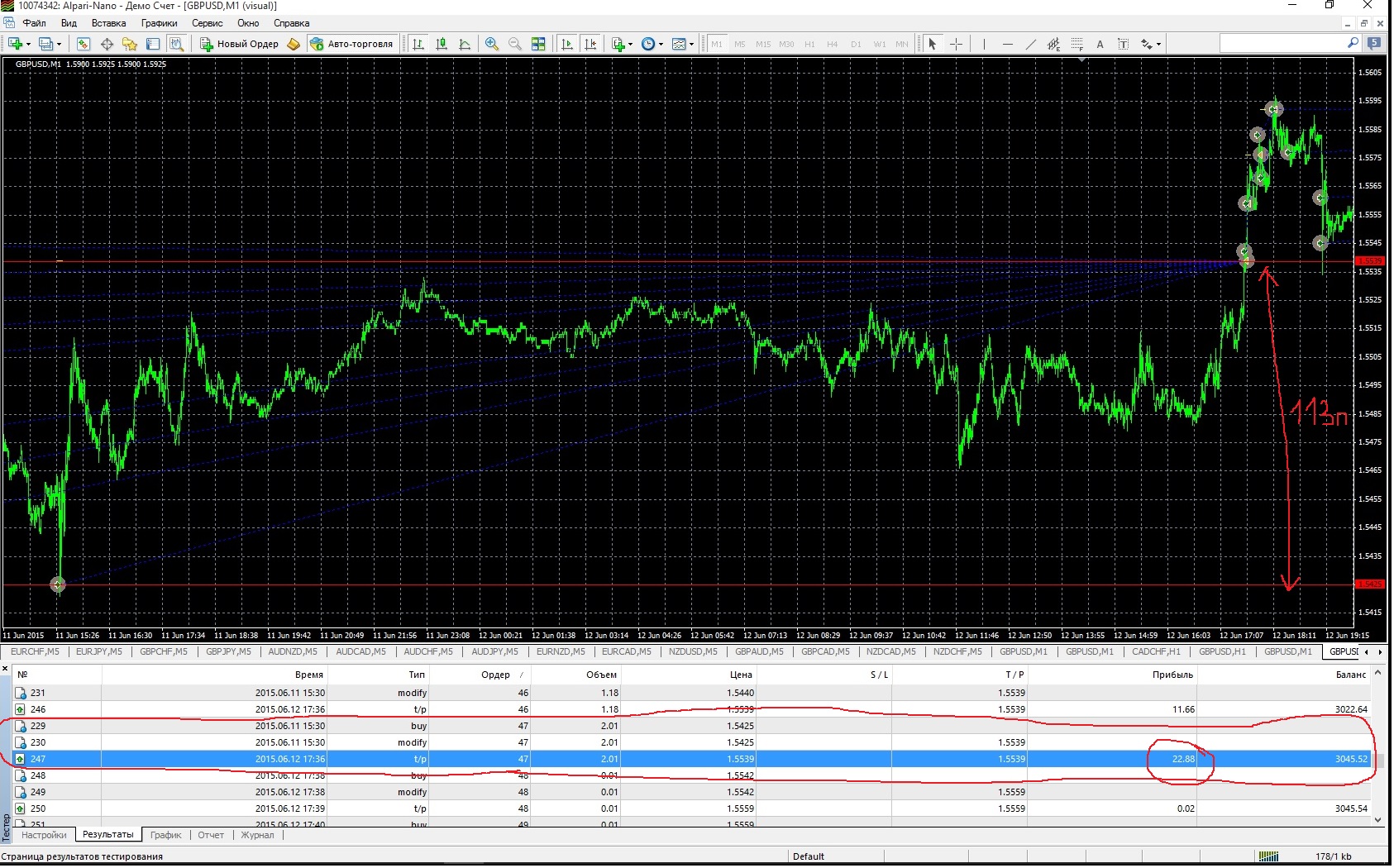
Task: Click the Zoom Out magnifier icon
Action: [514, 44]
